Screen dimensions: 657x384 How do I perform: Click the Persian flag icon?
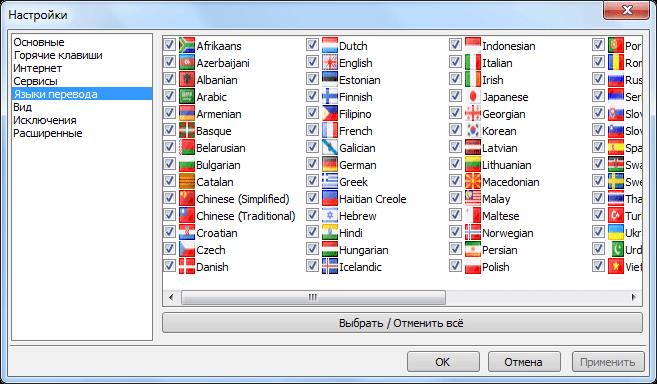pyautogui.click(x=473, y=249)
